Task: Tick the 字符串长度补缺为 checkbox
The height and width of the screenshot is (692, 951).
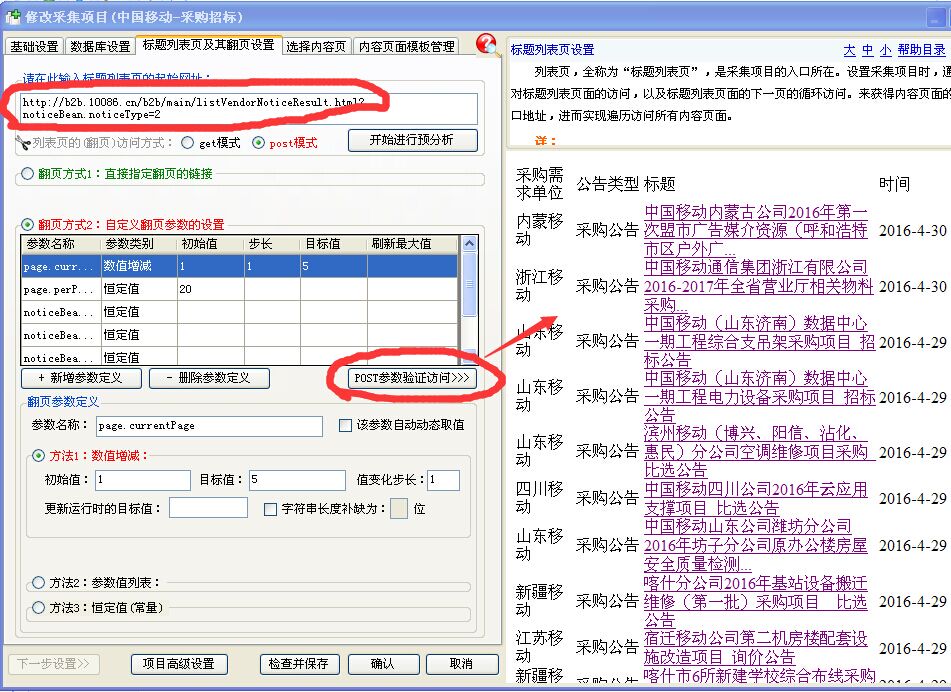Action: pos(271,509)
